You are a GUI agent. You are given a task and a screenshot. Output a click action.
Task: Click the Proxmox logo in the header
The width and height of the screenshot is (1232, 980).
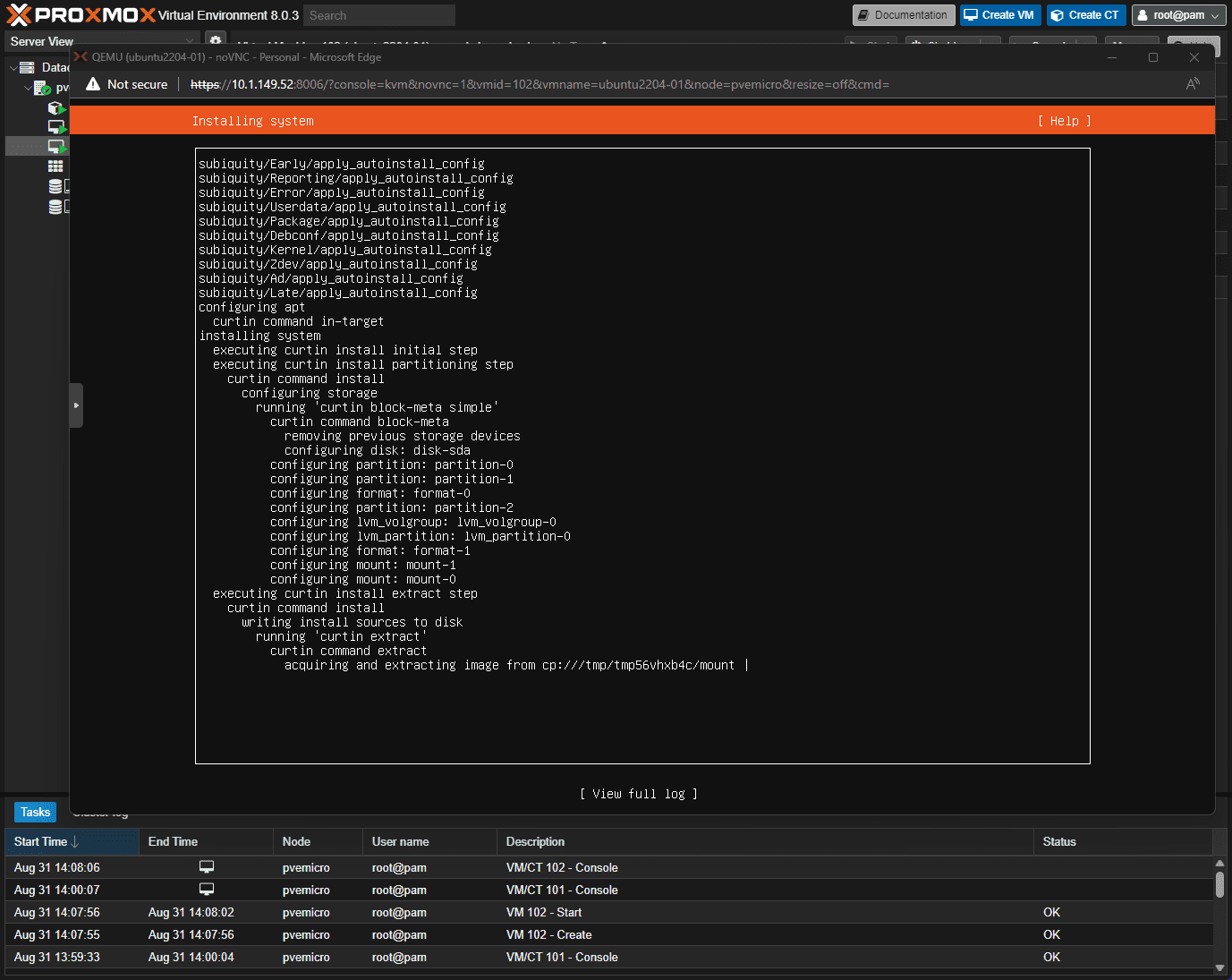81,15
